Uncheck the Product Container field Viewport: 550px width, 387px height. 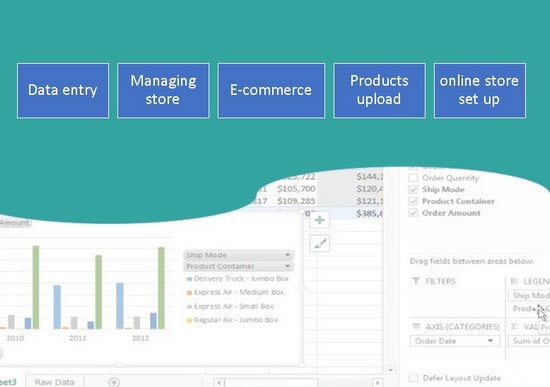pos(413,201)
